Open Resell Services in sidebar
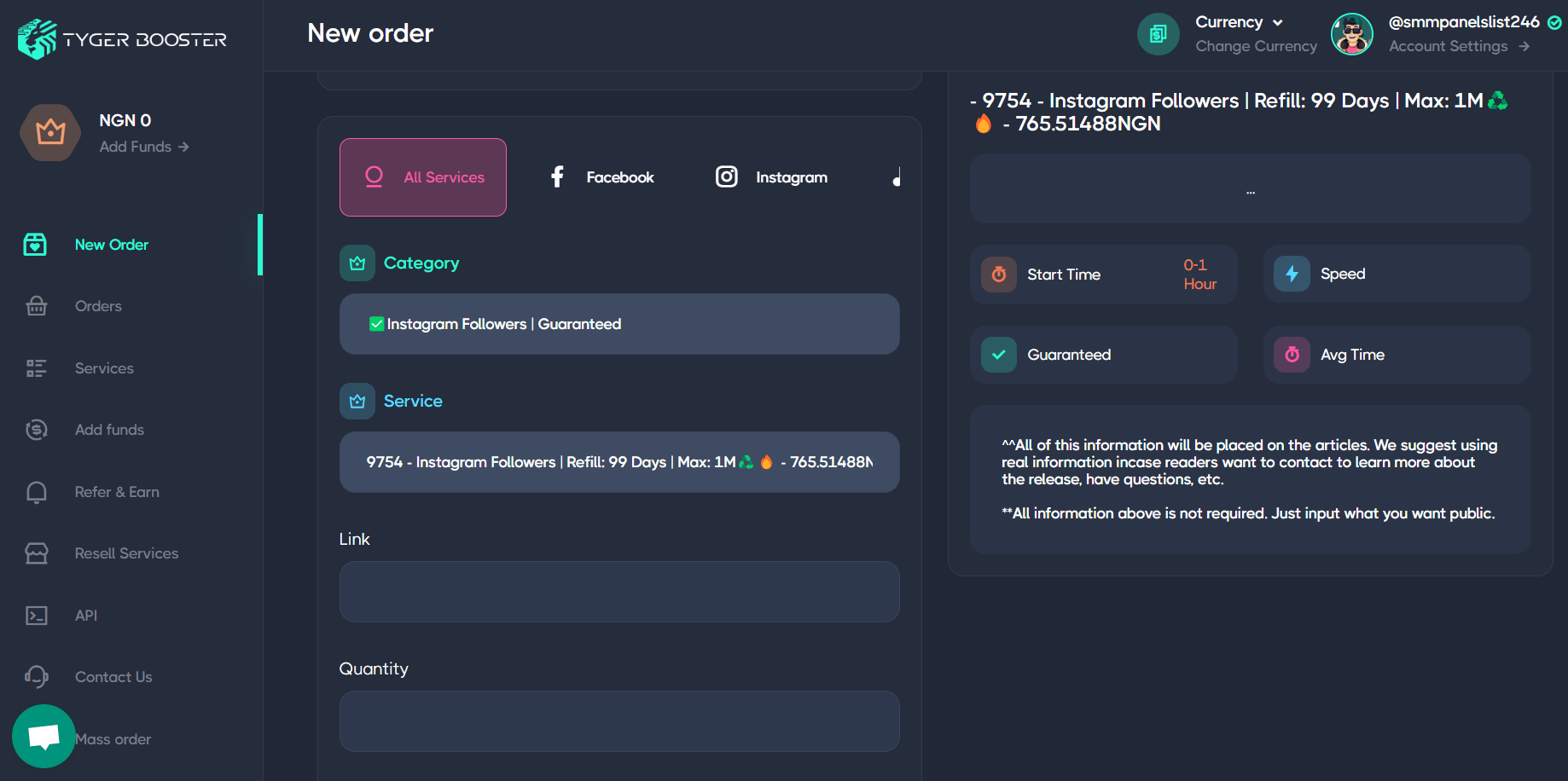The height and width of the screenshot is (781, 1568). coord(126,553)
